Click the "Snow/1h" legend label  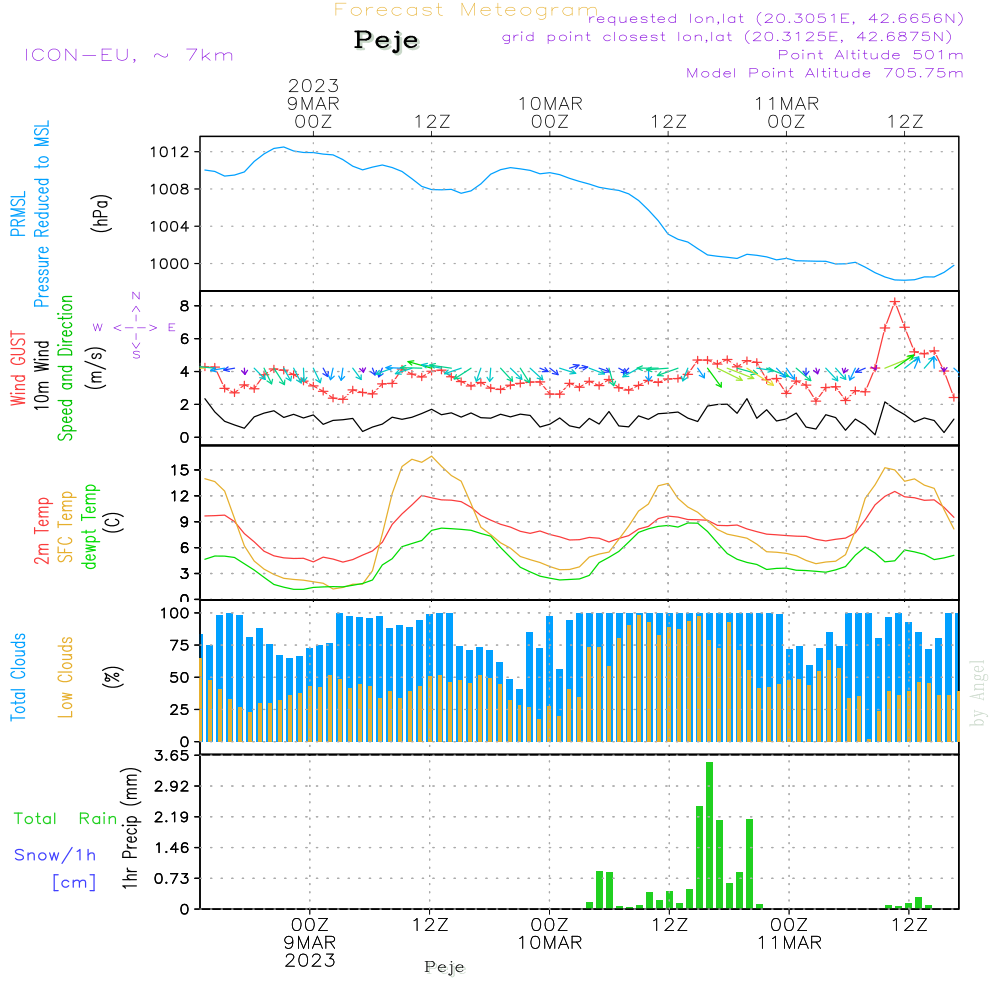point(55,855)
